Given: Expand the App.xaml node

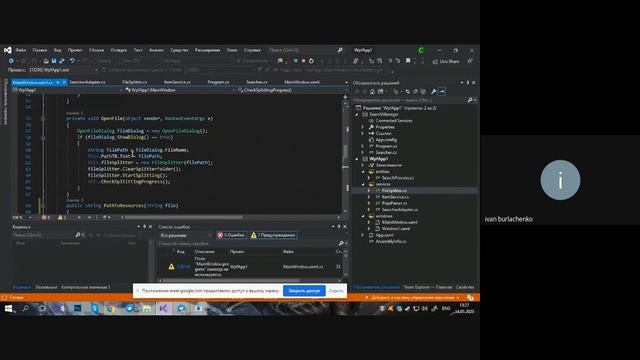Looking at the screenshot, I should (x=362, y=235).
